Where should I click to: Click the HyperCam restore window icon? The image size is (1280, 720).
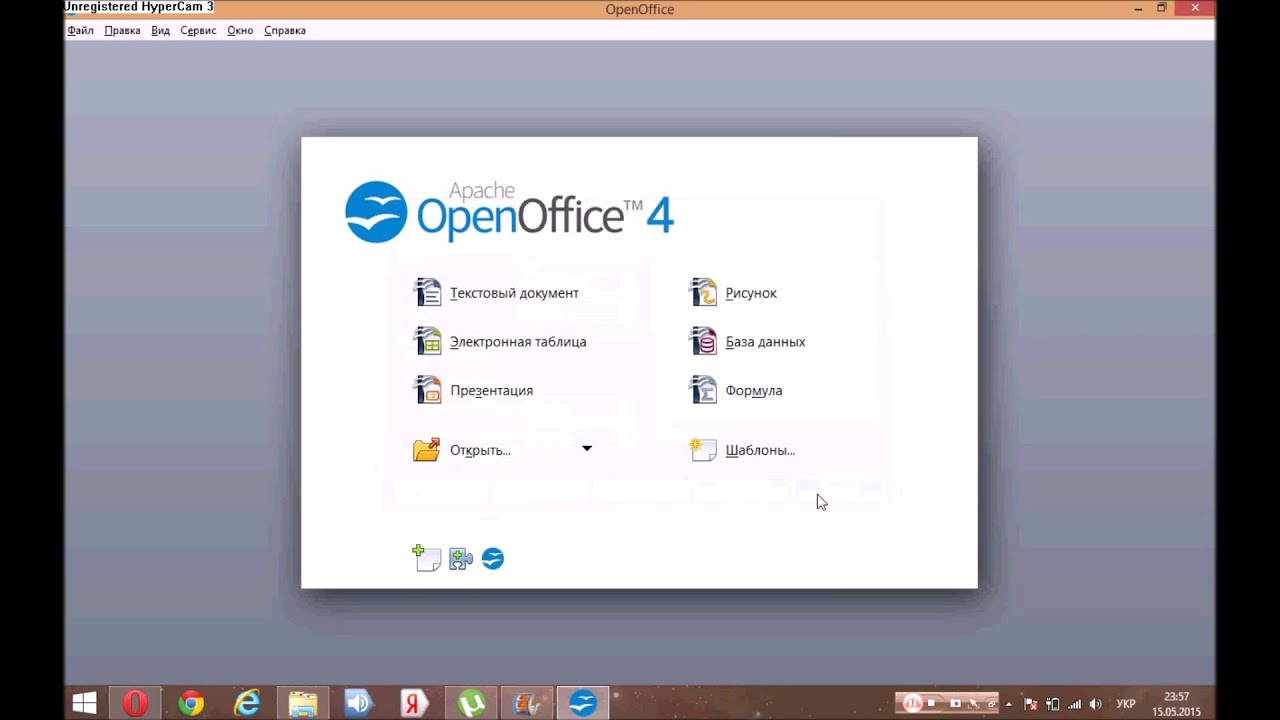(x=990, y=703)
